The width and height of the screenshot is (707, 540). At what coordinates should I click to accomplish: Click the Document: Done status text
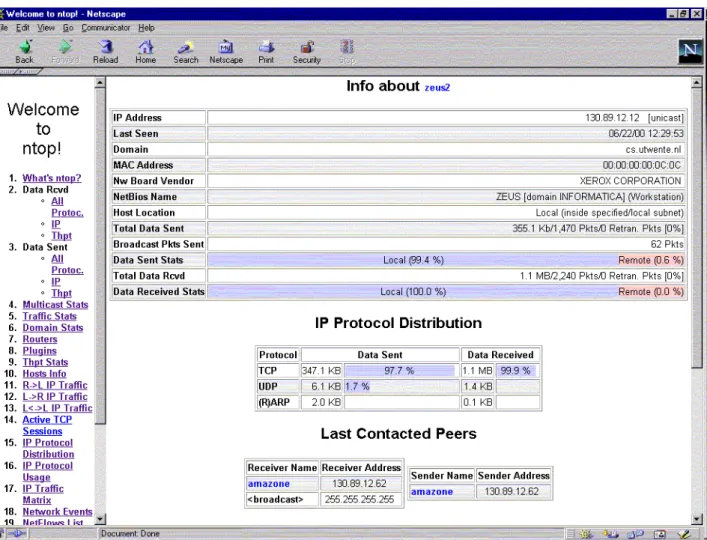pos(130,534)
